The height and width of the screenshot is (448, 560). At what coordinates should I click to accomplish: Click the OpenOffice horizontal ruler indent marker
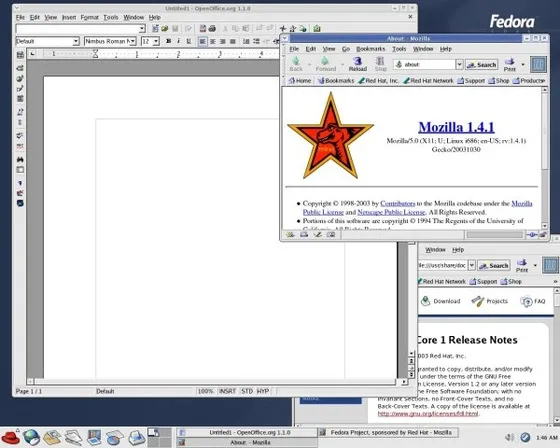(x=95, y=54)
